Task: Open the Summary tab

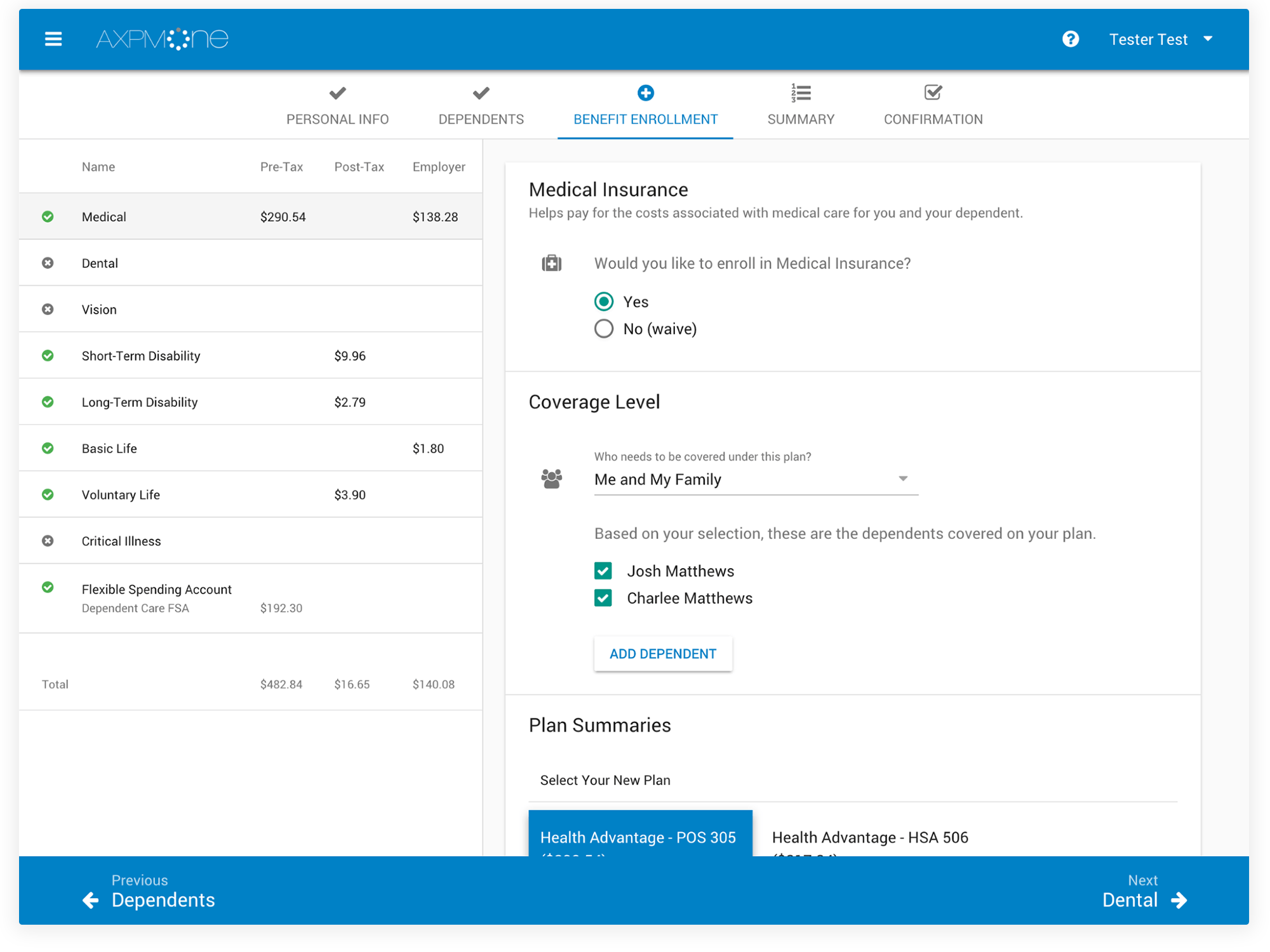Action: 801,105
